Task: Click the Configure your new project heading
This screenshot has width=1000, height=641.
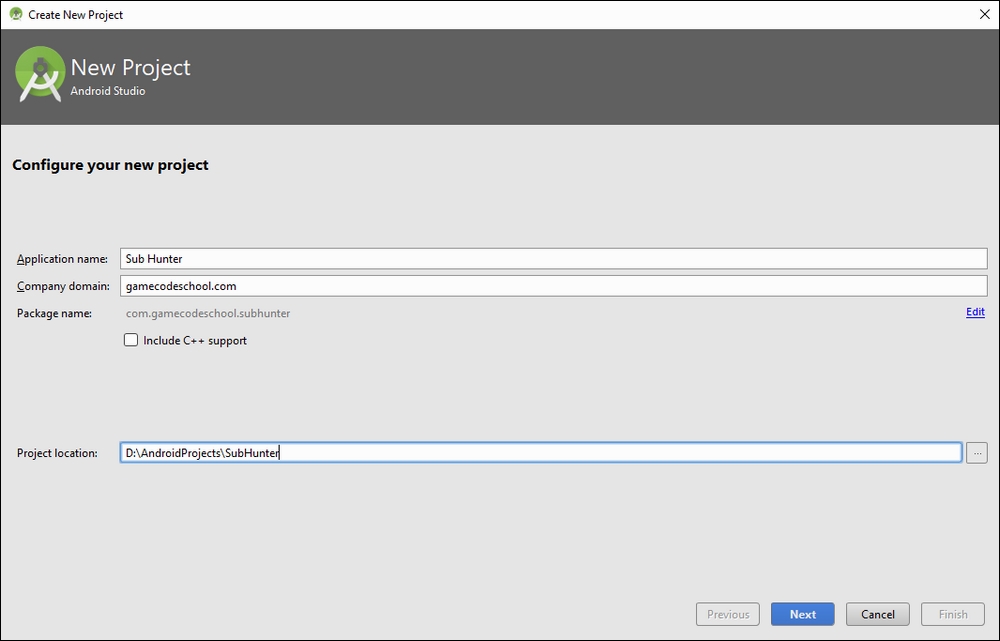Action: pyautogui.click(x=108, y=164)
